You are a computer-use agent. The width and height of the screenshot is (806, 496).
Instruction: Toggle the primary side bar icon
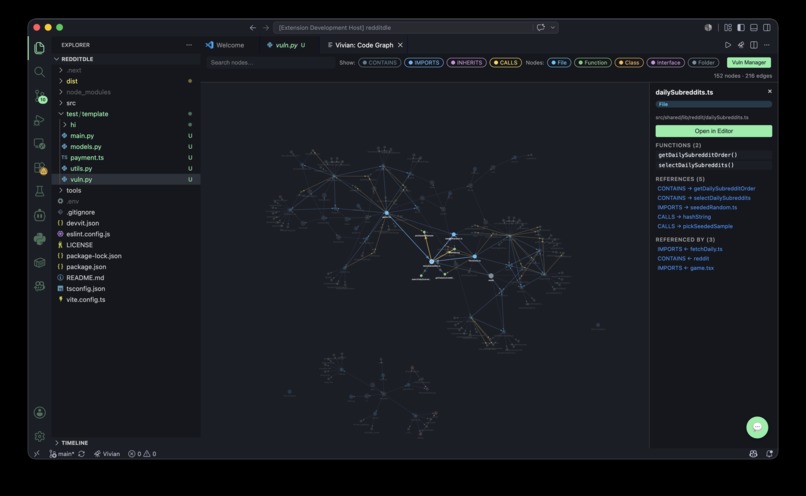pos(741,28)
